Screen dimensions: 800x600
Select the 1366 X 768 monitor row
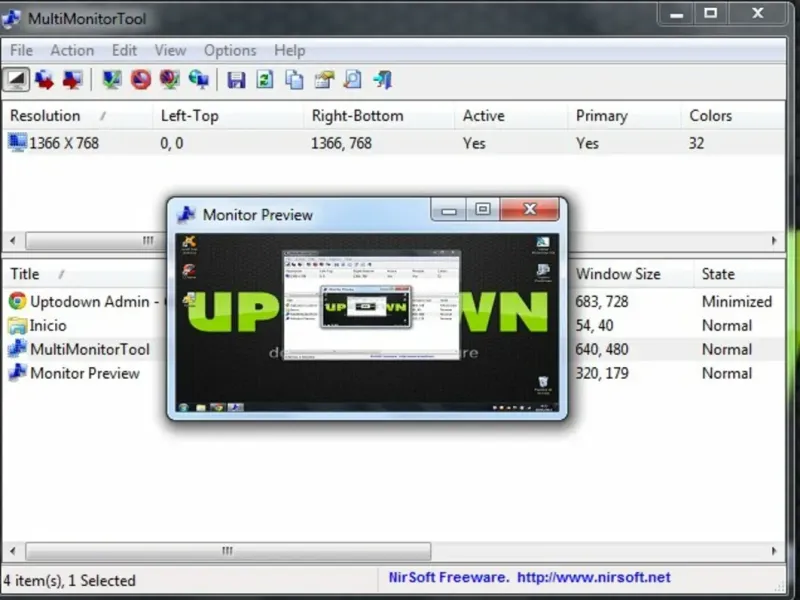coord(393,143)
